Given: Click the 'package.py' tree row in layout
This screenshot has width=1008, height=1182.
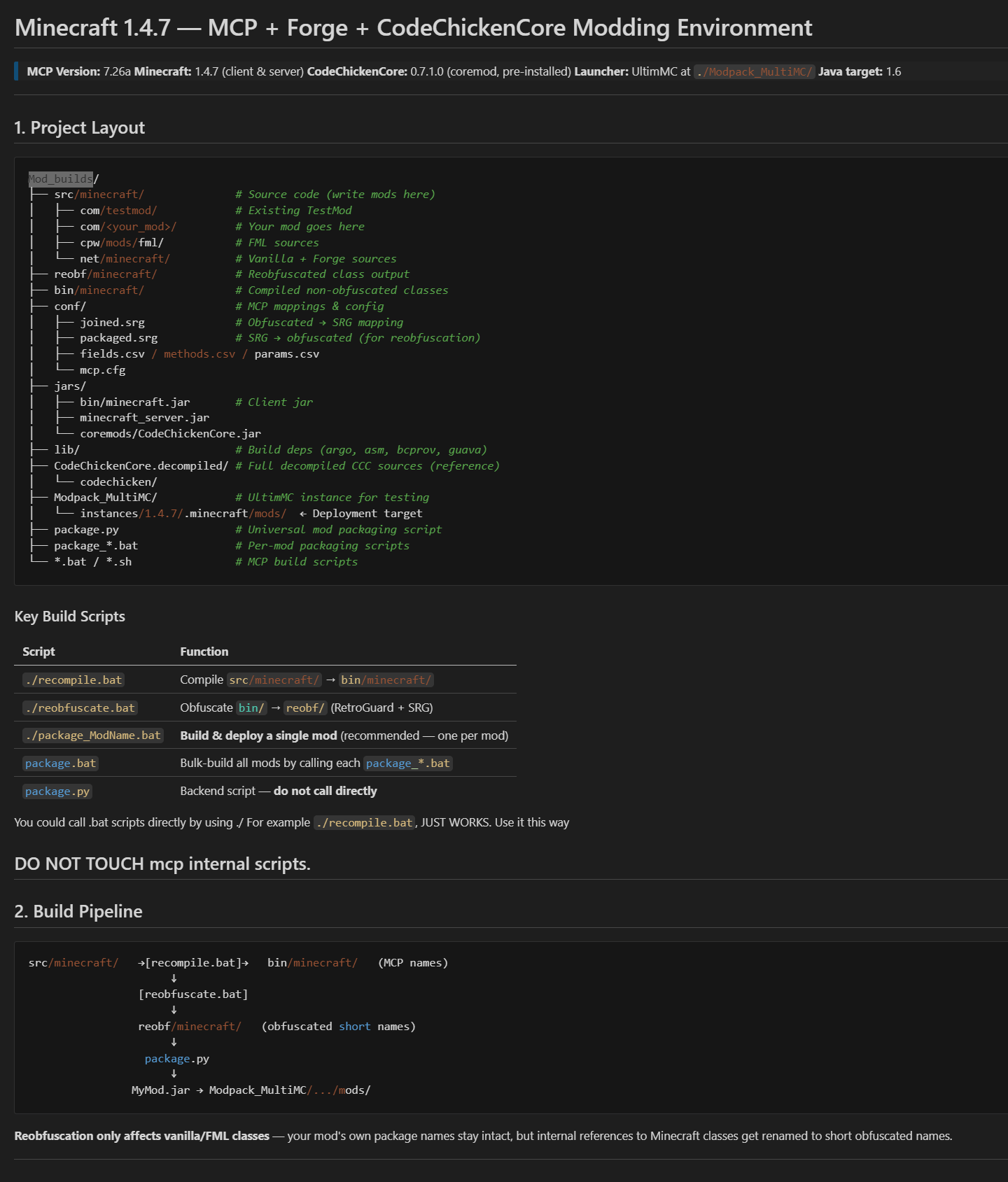Looking at the screenshot, I should 87,530.
